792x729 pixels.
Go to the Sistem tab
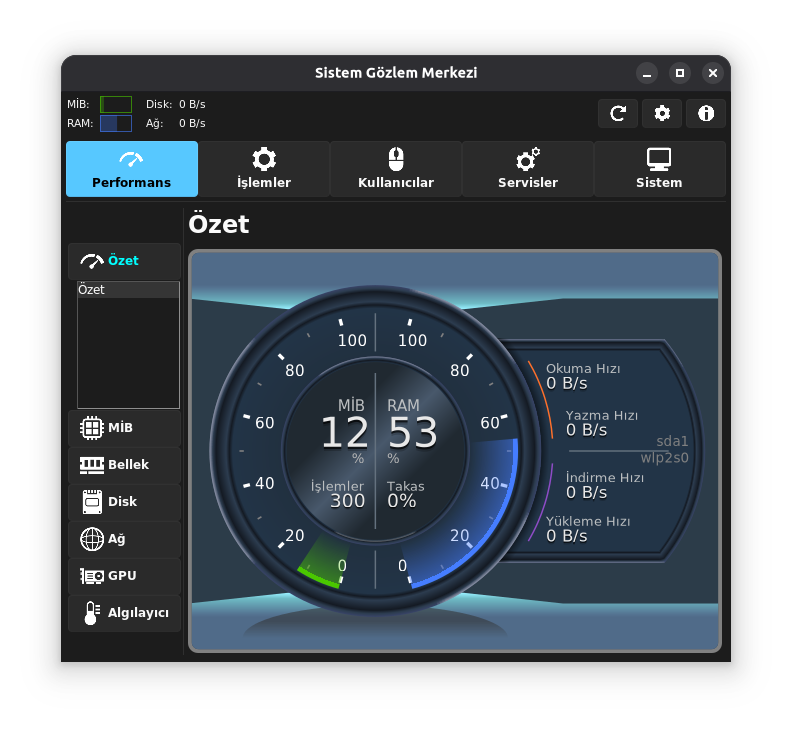[x=659, y=169]
